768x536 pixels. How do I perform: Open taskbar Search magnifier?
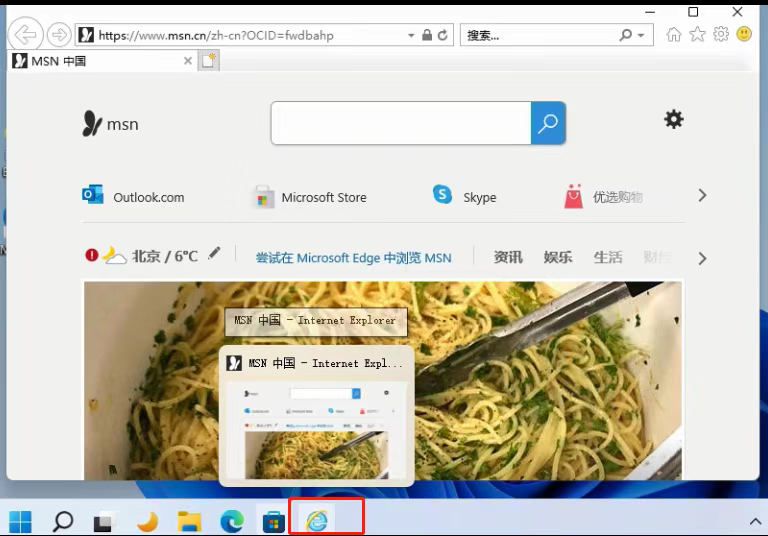62,521
